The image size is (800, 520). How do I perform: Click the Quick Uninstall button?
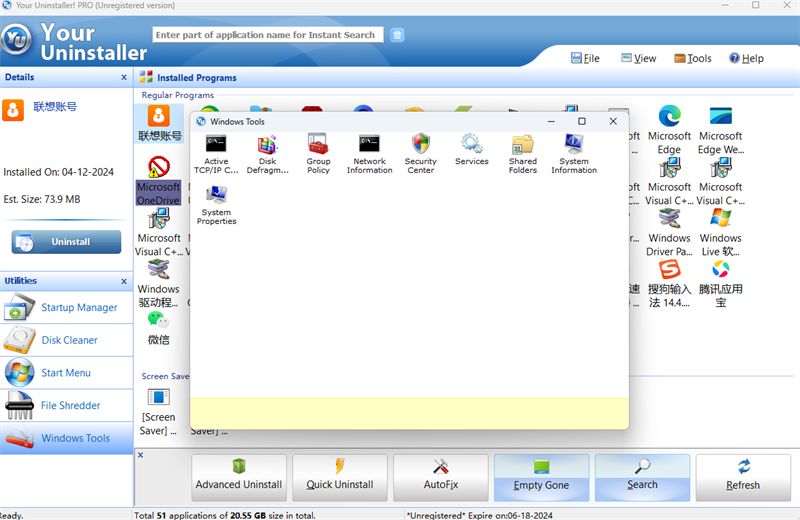340,476
